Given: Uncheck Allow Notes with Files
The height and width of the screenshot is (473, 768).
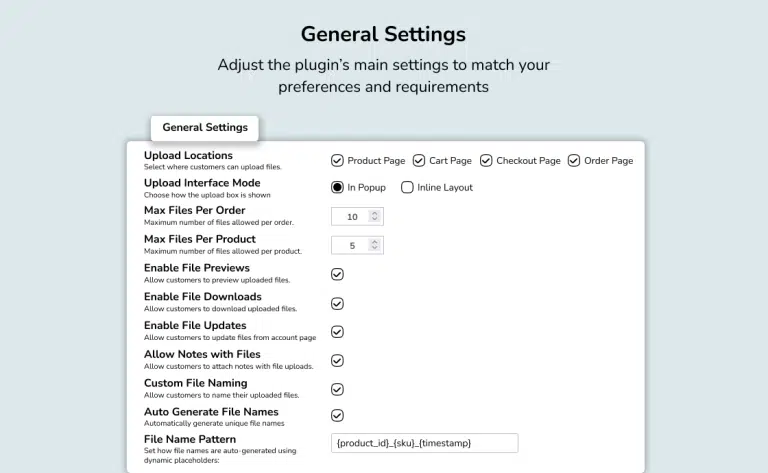Looking at the screenshot, I should (338, 361).
